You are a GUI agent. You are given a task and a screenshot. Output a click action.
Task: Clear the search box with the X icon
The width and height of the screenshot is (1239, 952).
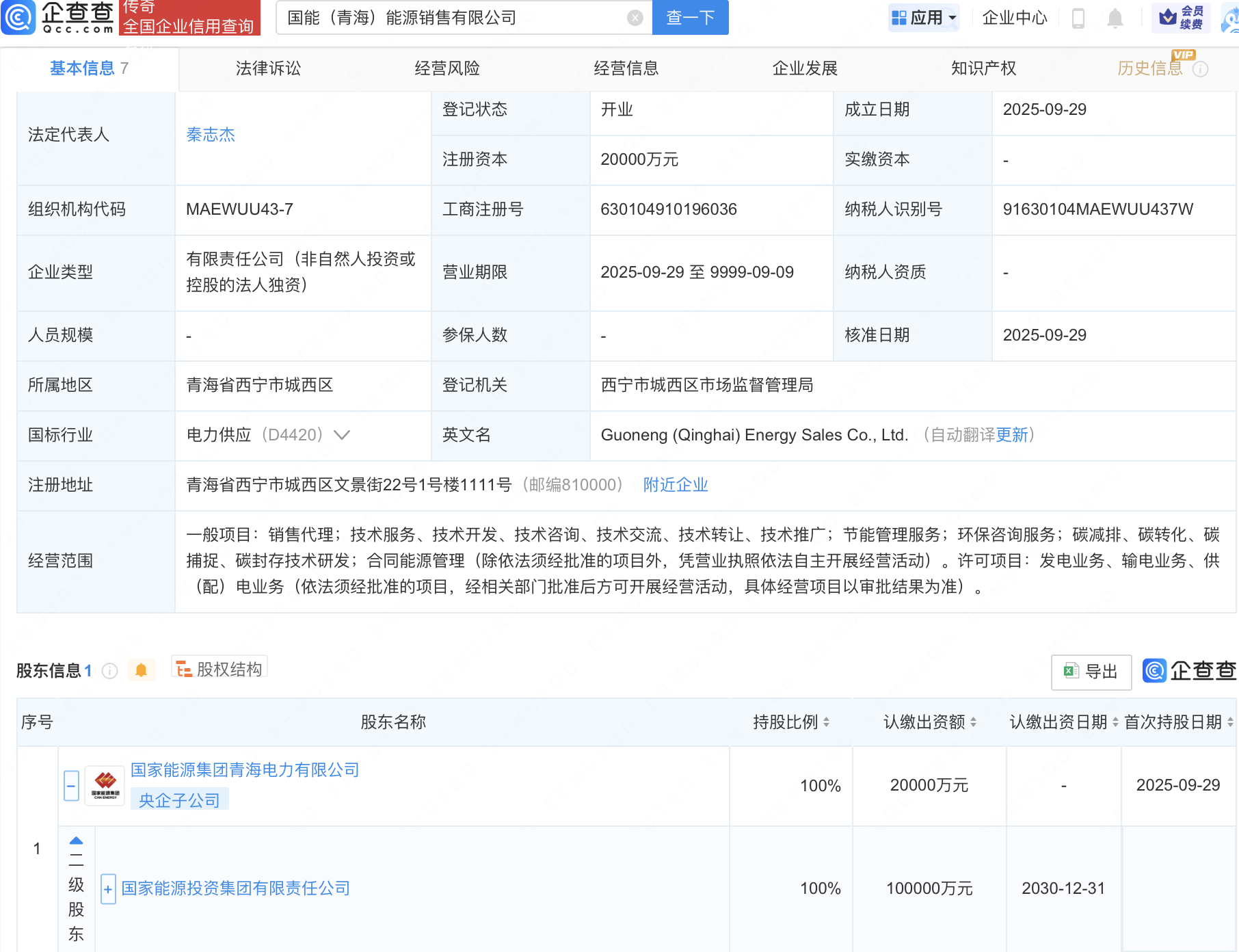(635, 18)
